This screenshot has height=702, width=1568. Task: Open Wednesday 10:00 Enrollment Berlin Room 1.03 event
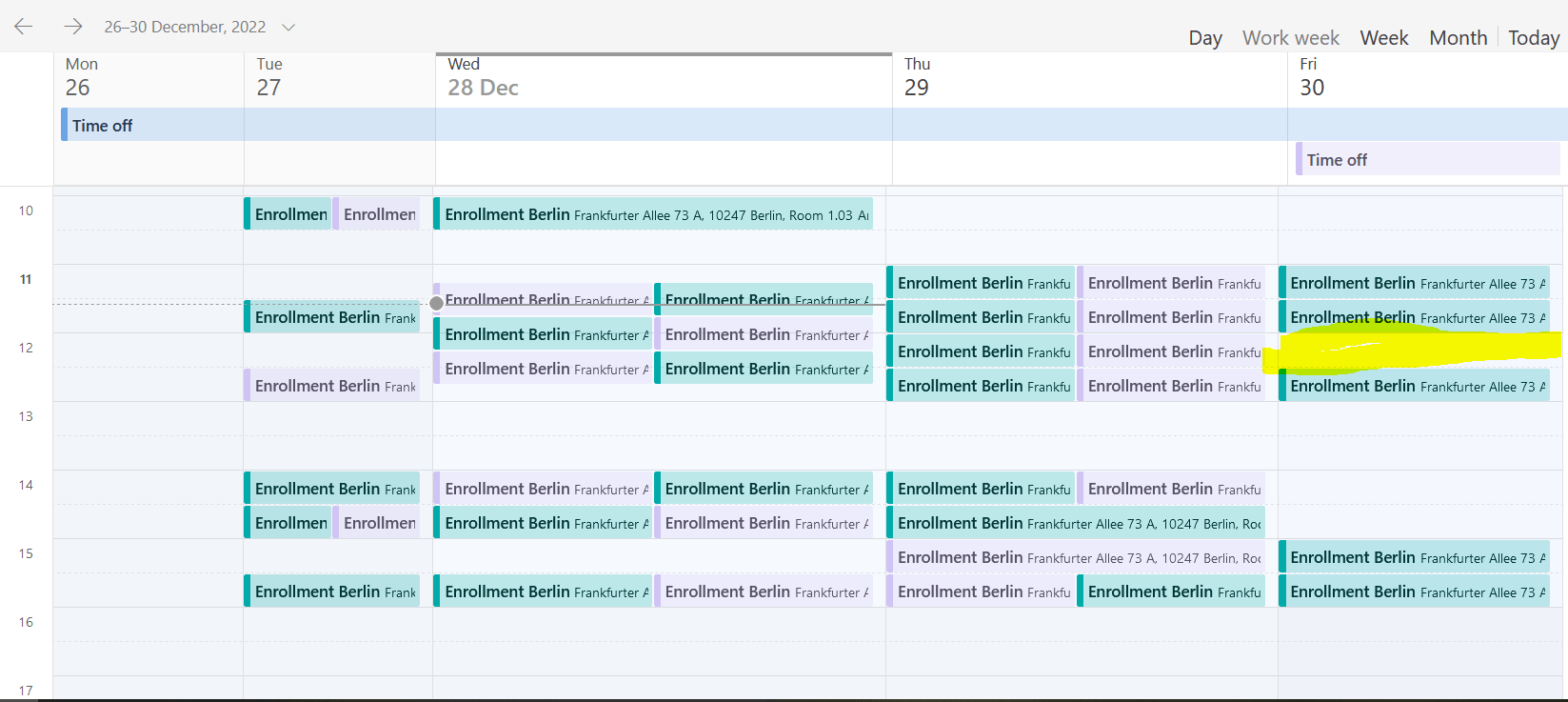653,214
